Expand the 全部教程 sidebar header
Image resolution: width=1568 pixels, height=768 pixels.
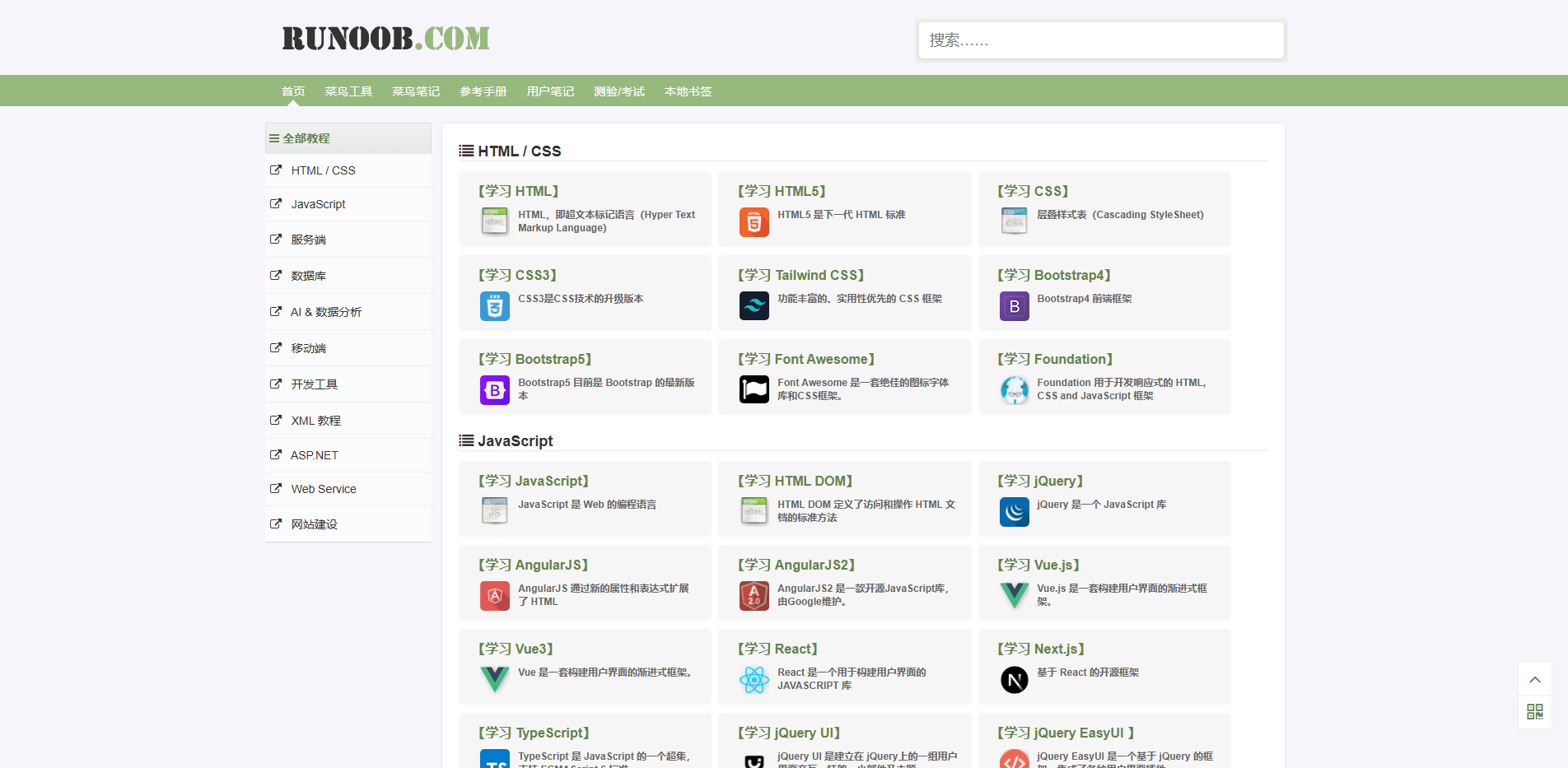348,138
